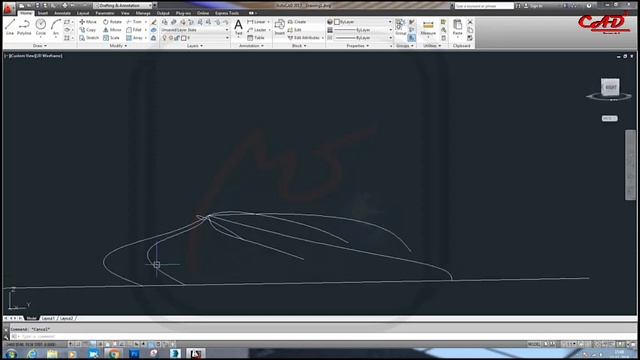Expand the Annotation panel

click(251, 46)
